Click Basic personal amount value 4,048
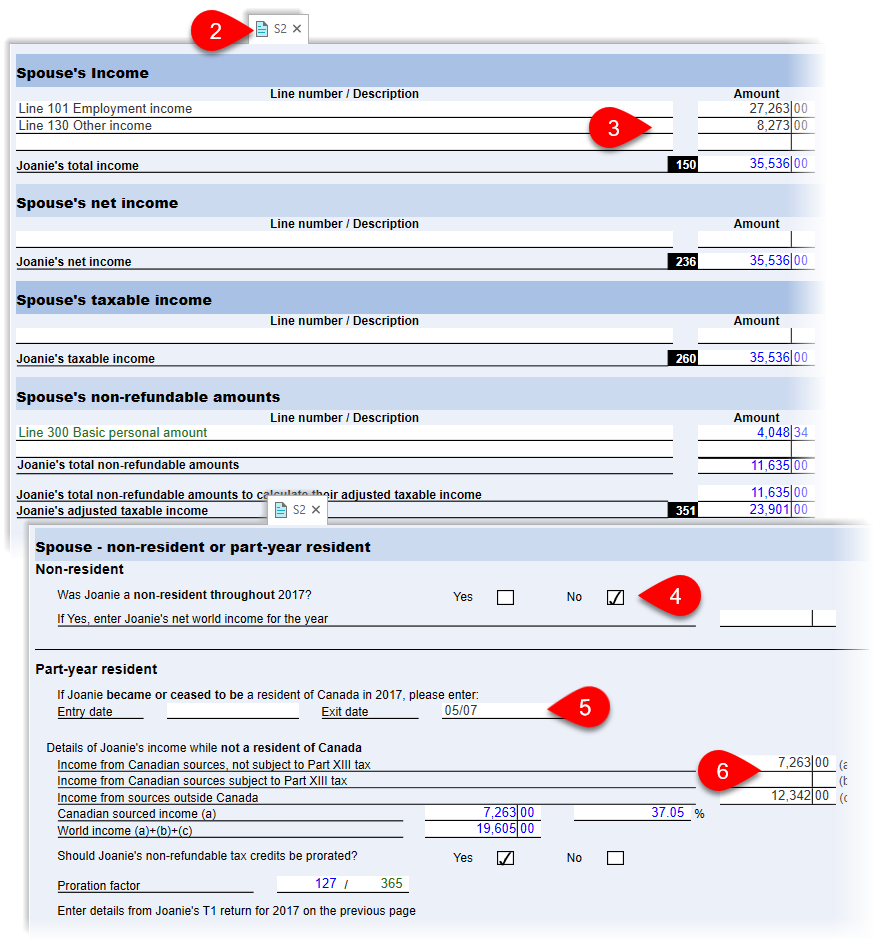 click(x=756, y=433)
